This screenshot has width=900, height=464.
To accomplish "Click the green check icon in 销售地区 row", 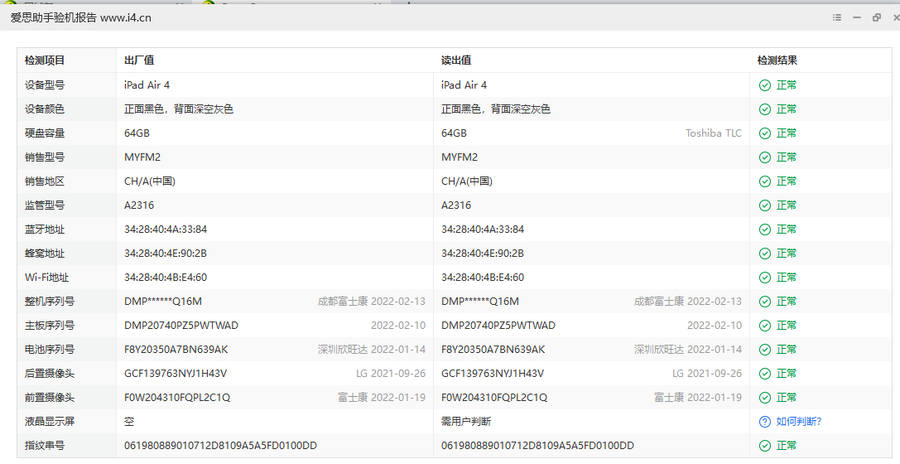I will click(x=765, y=181).
